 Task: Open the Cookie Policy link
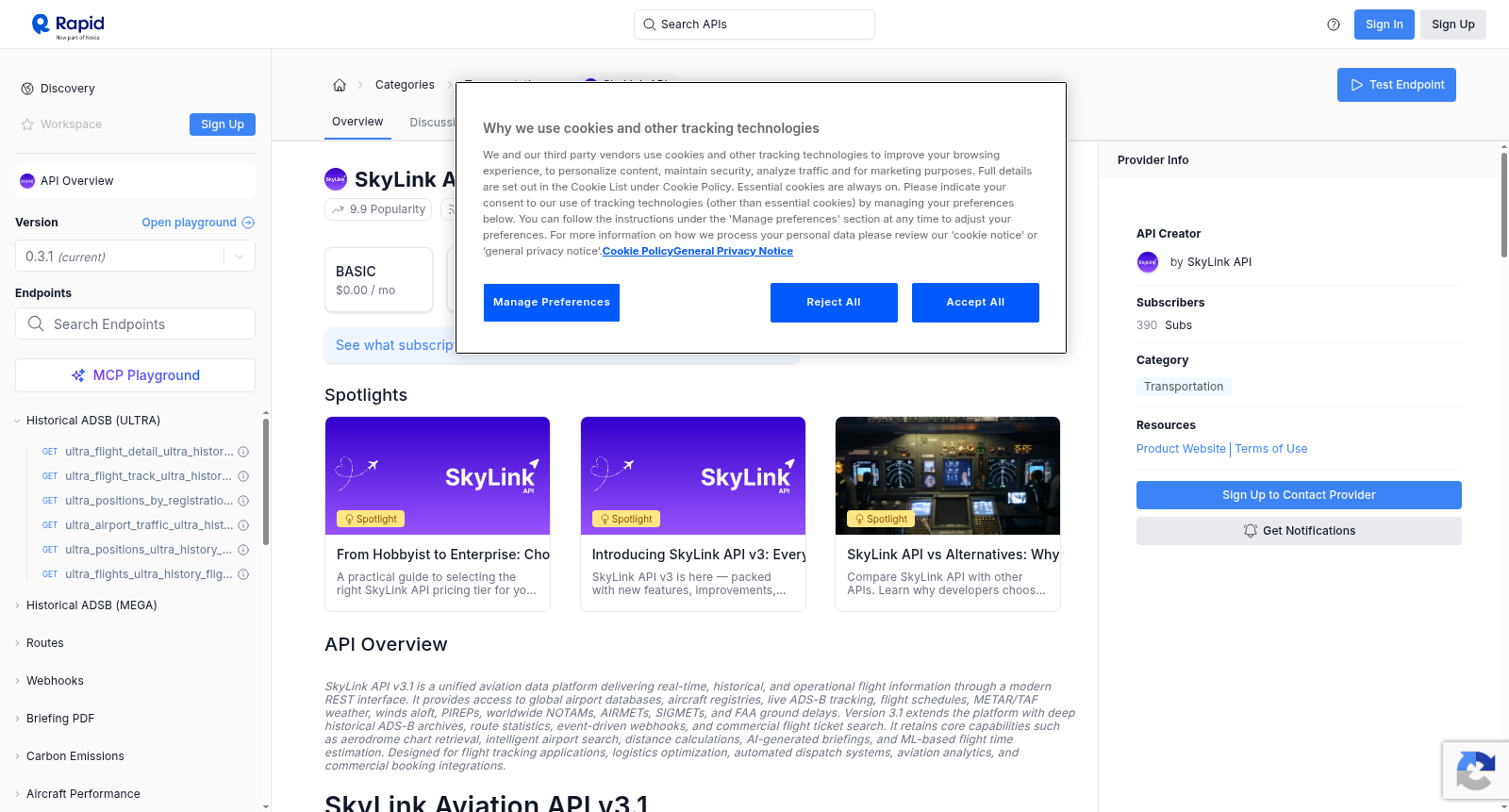tap(638, 251)
